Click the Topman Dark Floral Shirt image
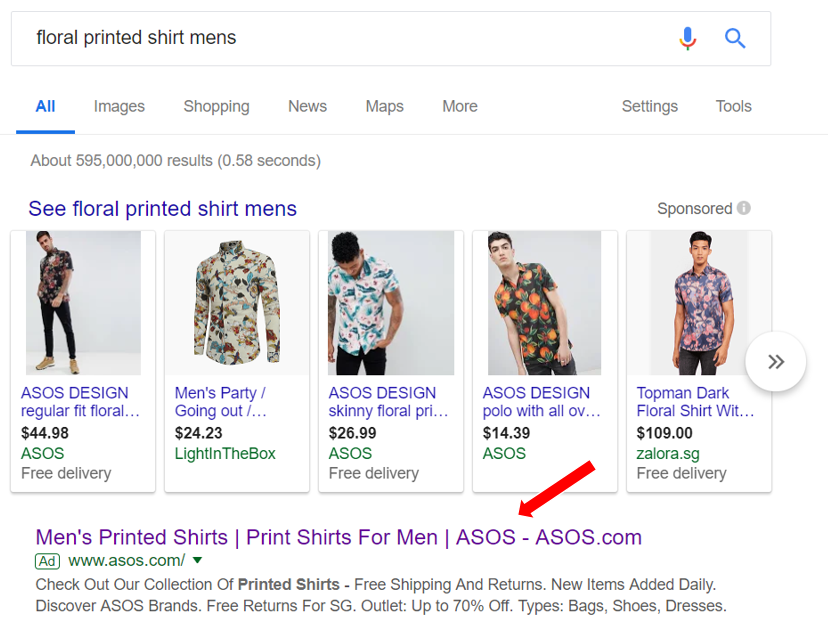Image resolution: width=828 pixels, height=637 pixels. [x=699, y=303]
